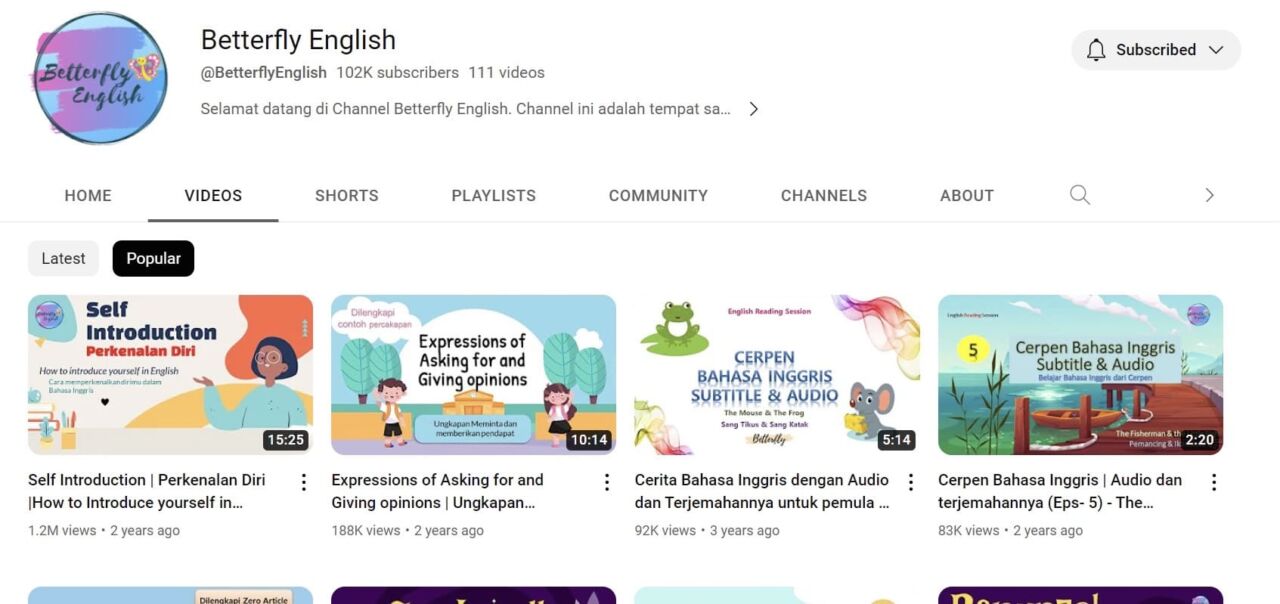Click the Betterfly English channel avatar
Screen dimensions: 1280x604
pyautogui.click(x=100, y=77)
